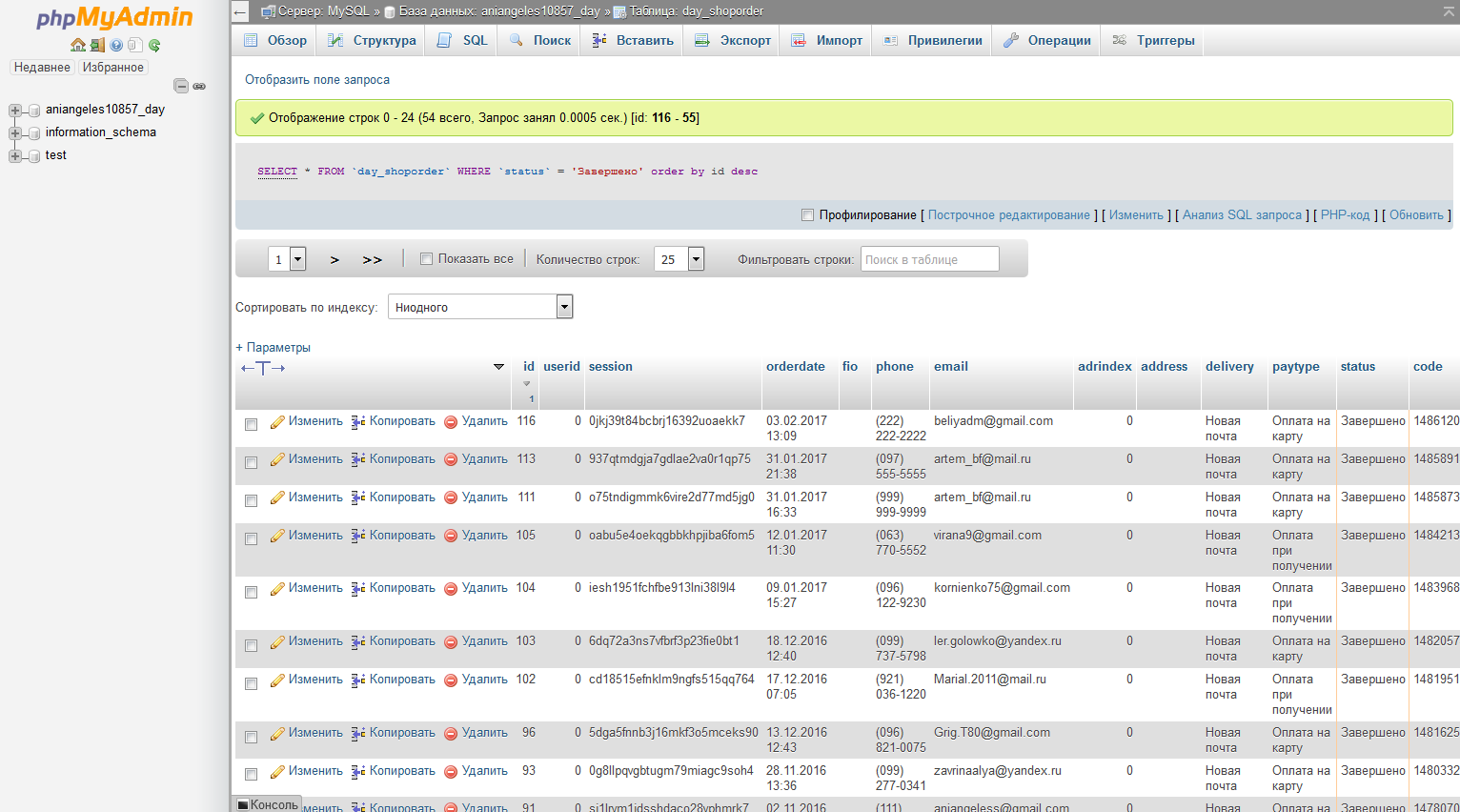Viewport: 1460px width, 812px height.
Task: Click the copy icon for row 104
Action: point(358,588)
